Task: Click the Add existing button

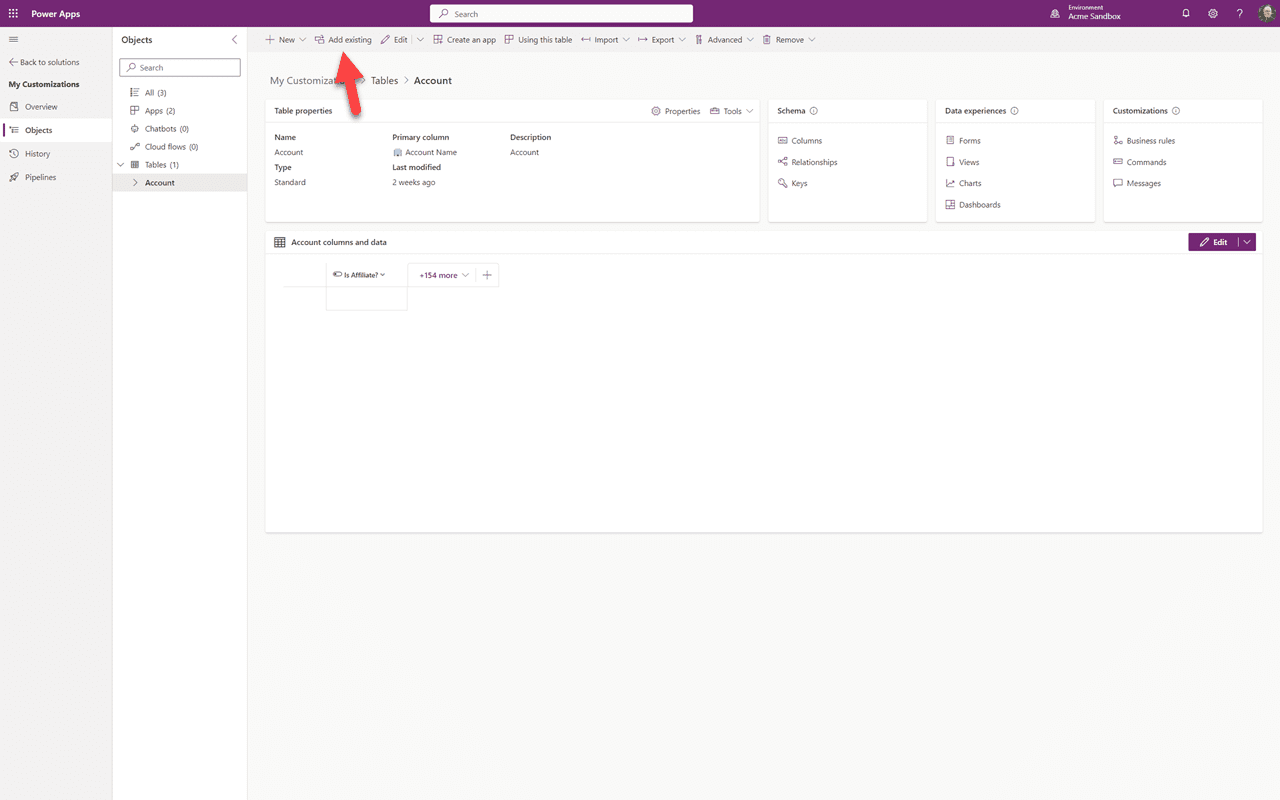Action: pos(343,40)
